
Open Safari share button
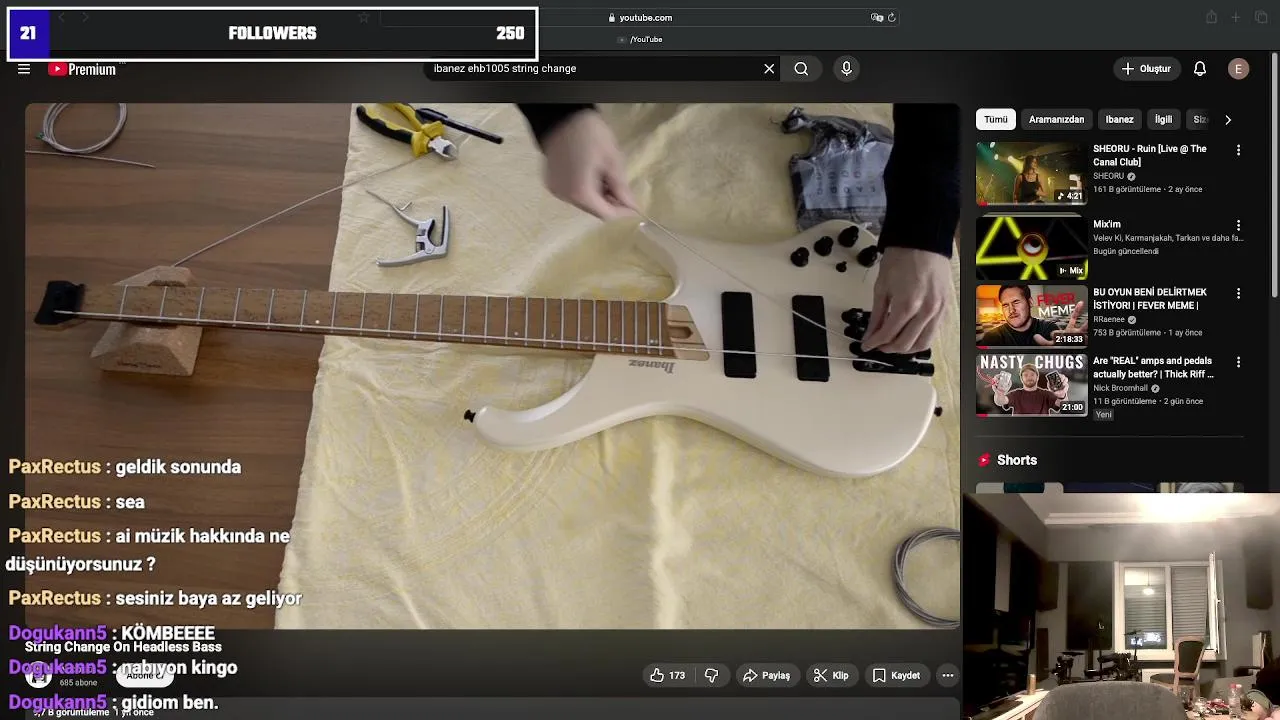tap(1211, 17)
